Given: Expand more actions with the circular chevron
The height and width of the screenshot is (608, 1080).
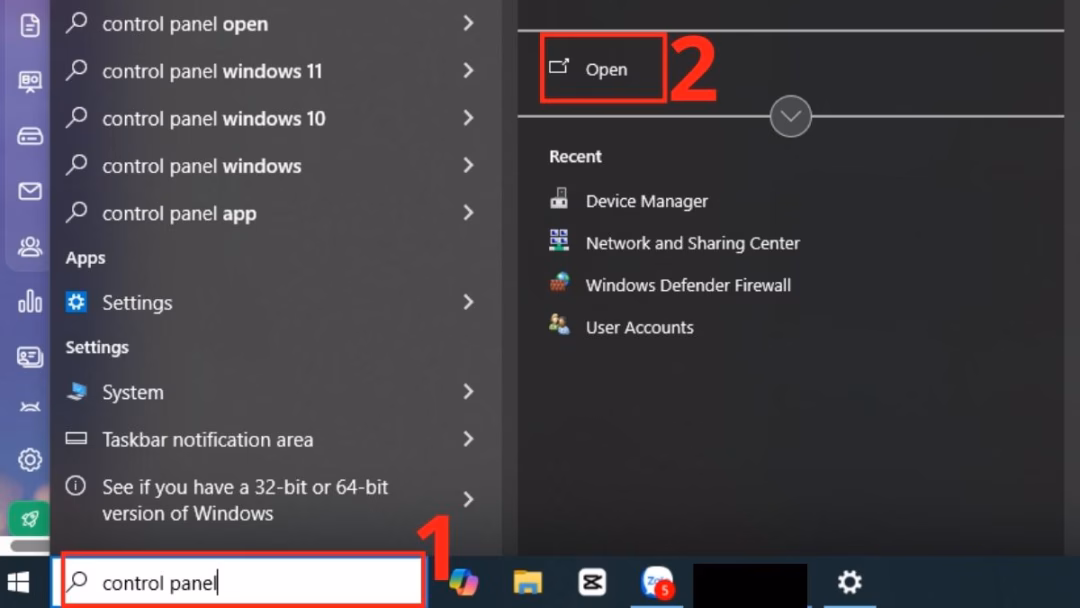Looking at the screenshot, I should coord(790,117).
